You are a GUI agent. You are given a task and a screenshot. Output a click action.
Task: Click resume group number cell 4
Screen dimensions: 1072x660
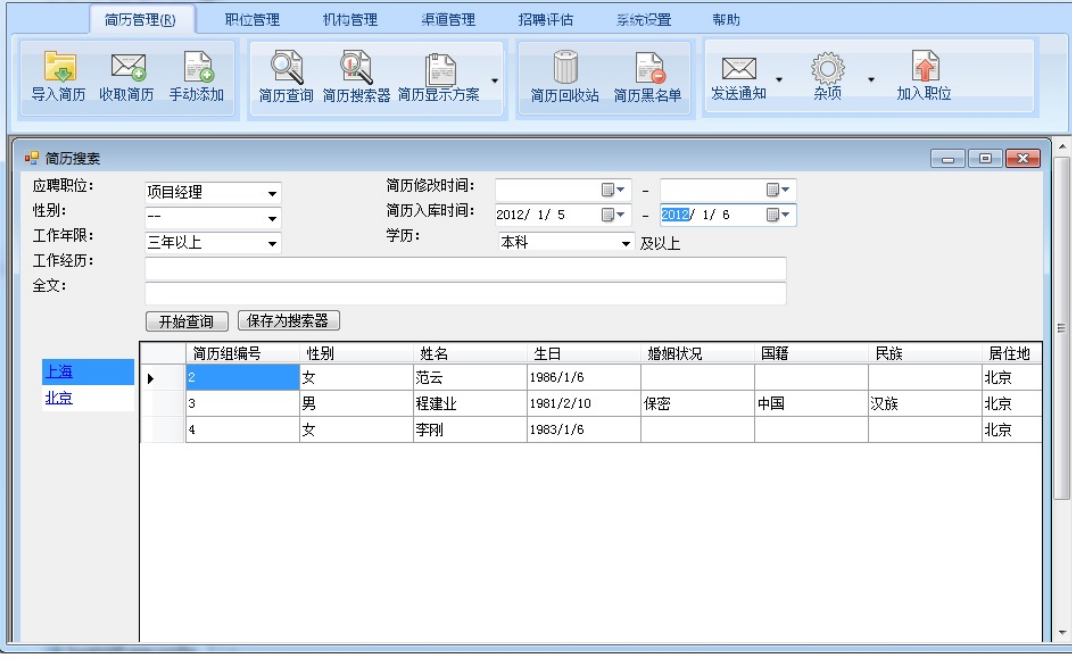pyautogui.click(x=243, y=430)
